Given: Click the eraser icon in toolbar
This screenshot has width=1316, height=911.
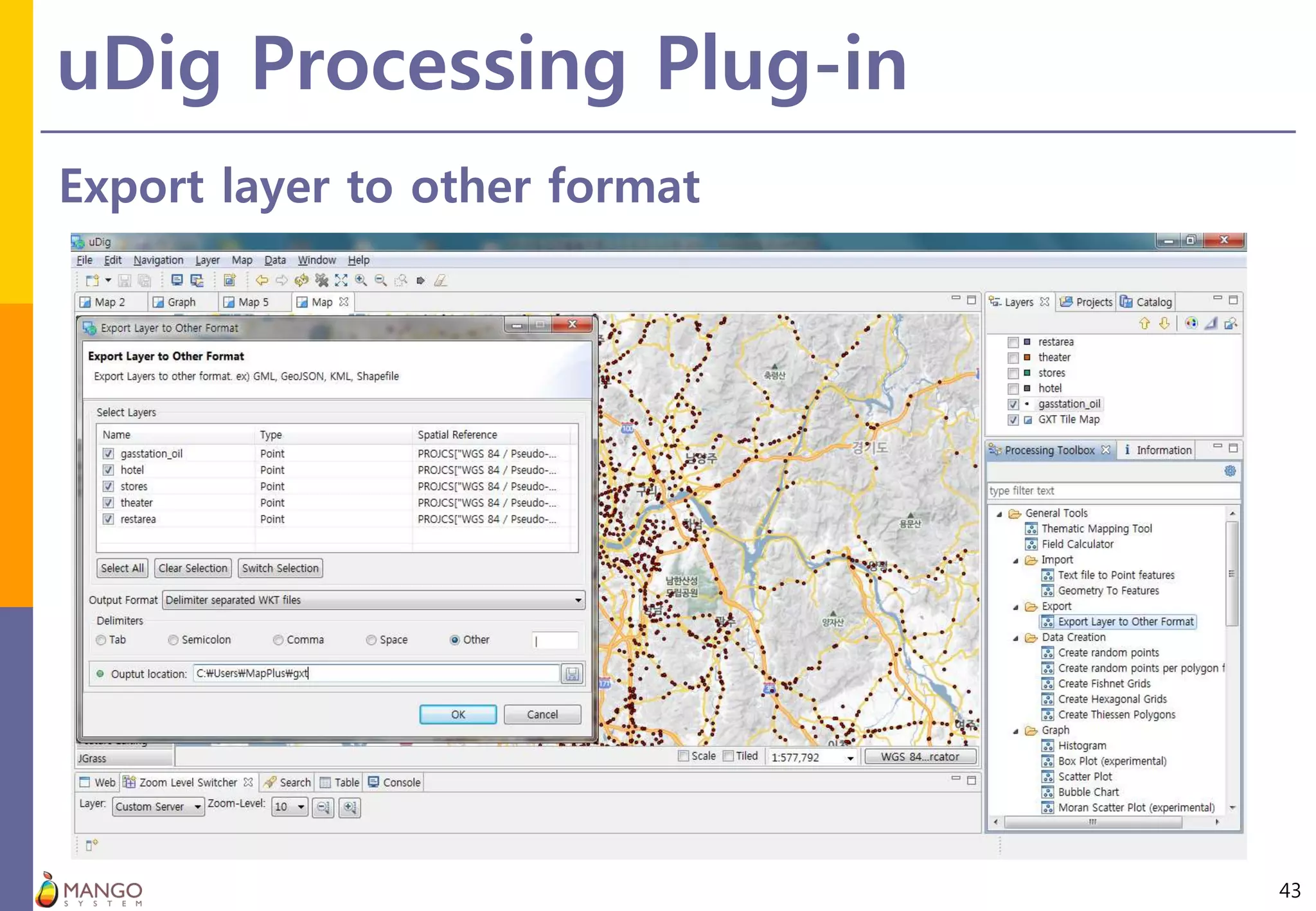Looking at the screenshot, I should coord(440,280).
